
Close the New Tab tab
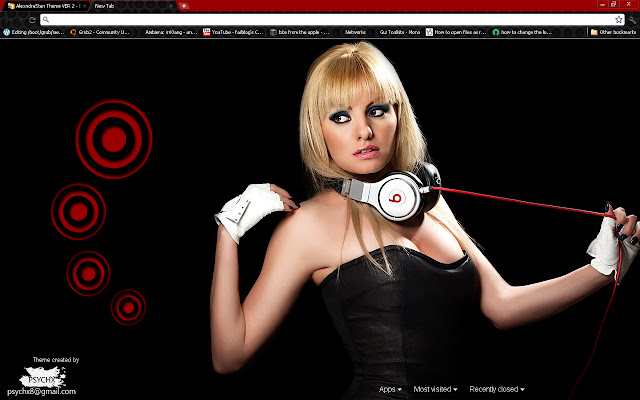point(171,6)
